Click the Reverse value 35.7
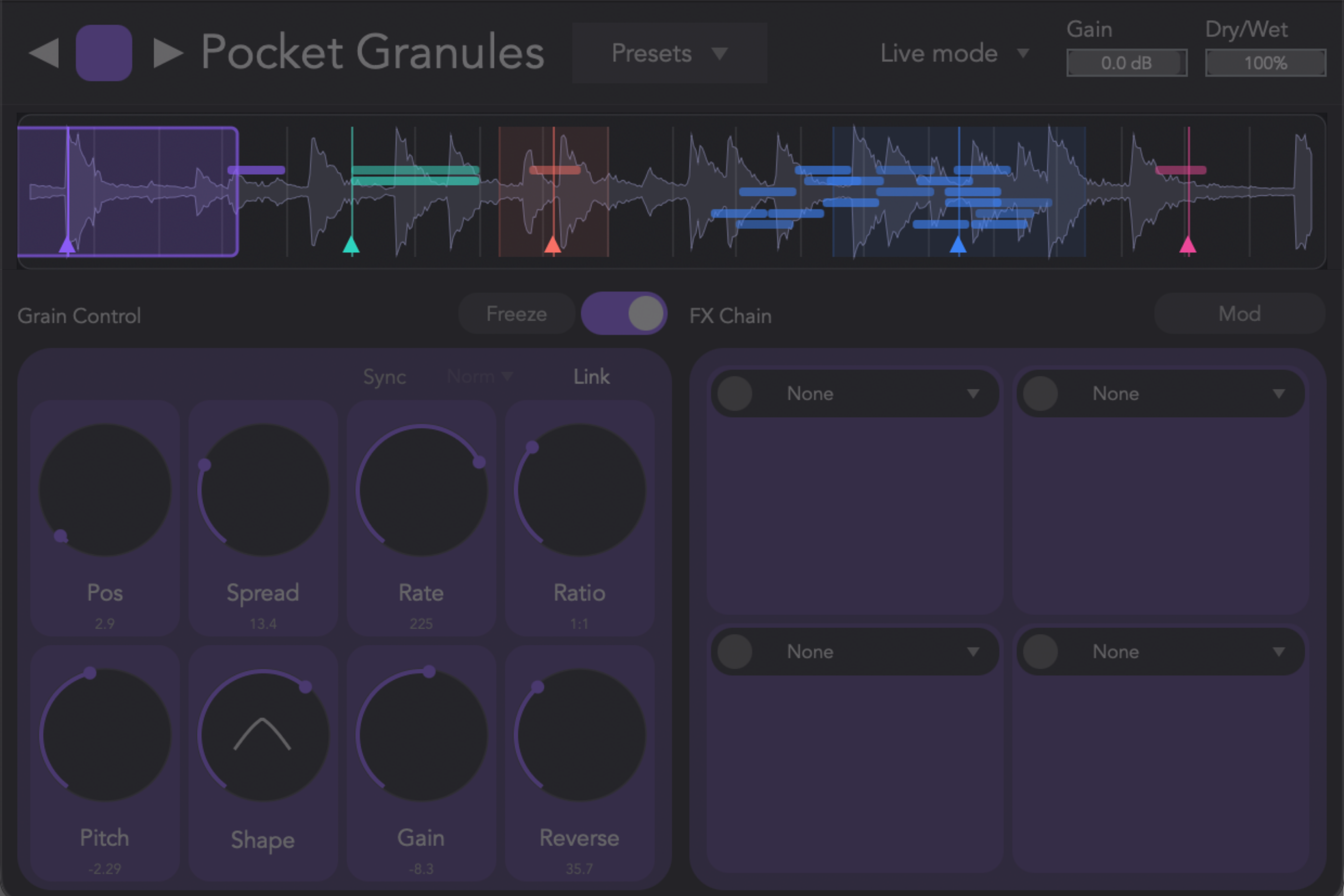The height and width of the screenshot is (896, 1344). tap(579, 869)
